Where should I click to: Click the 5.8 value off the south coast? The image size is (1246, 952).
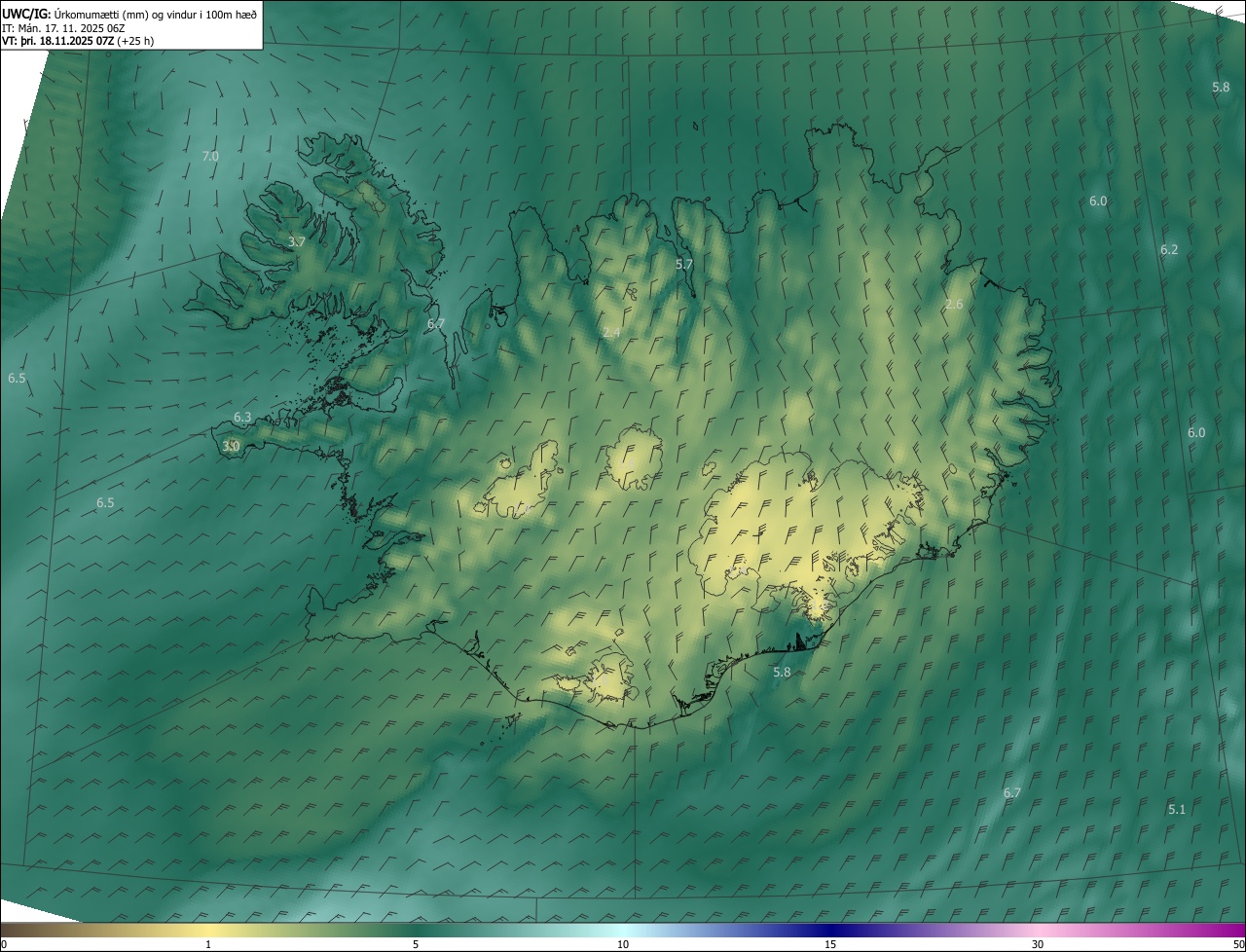pyautogui.click(x=782, y=673)
